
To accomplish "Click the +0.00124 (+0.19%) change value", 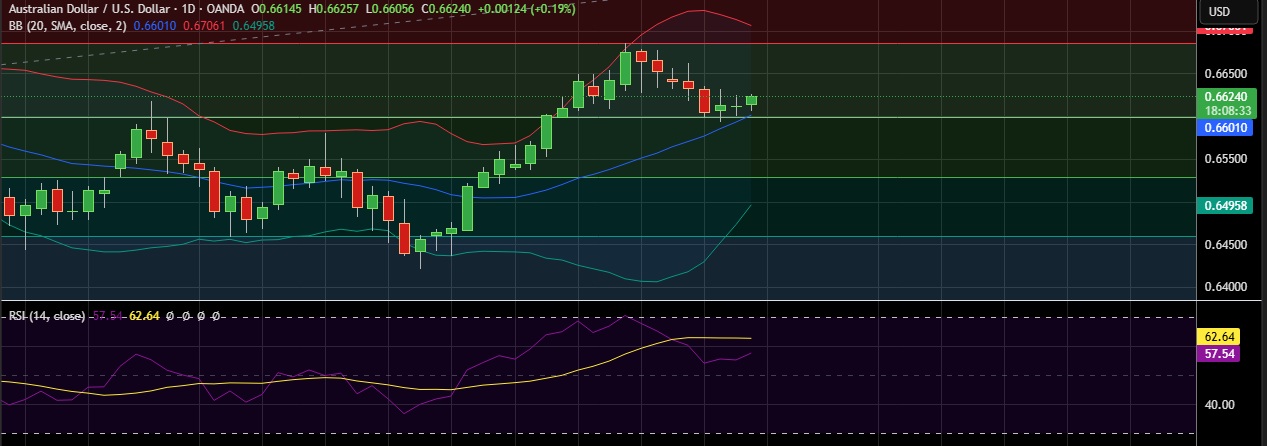I will (x=526, y=8).
